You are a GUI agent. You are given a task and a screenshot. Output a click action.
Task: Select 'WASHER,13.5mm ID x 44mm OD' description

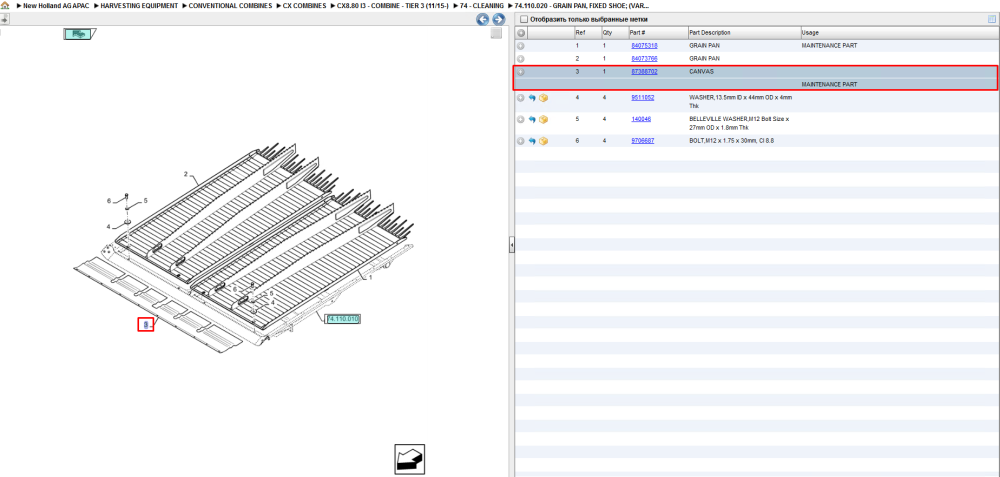[740, 102]
